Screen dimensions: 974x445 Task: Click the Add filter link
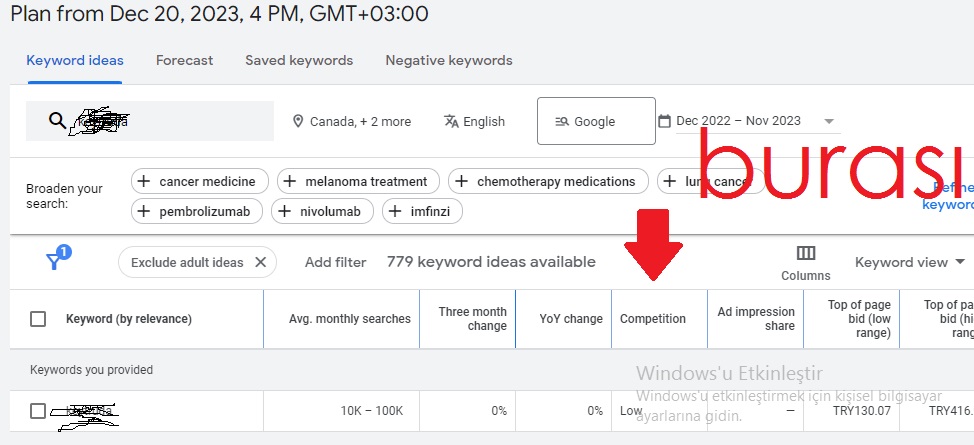point(335,262)
